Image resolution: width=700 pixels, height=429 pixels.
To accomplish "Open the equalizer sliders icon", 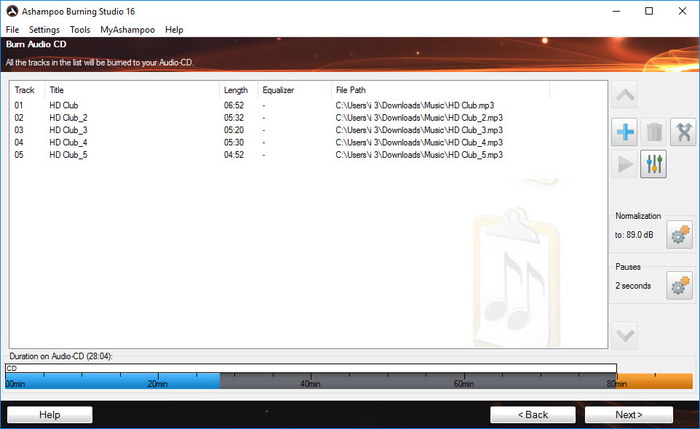I will (654, 164).
